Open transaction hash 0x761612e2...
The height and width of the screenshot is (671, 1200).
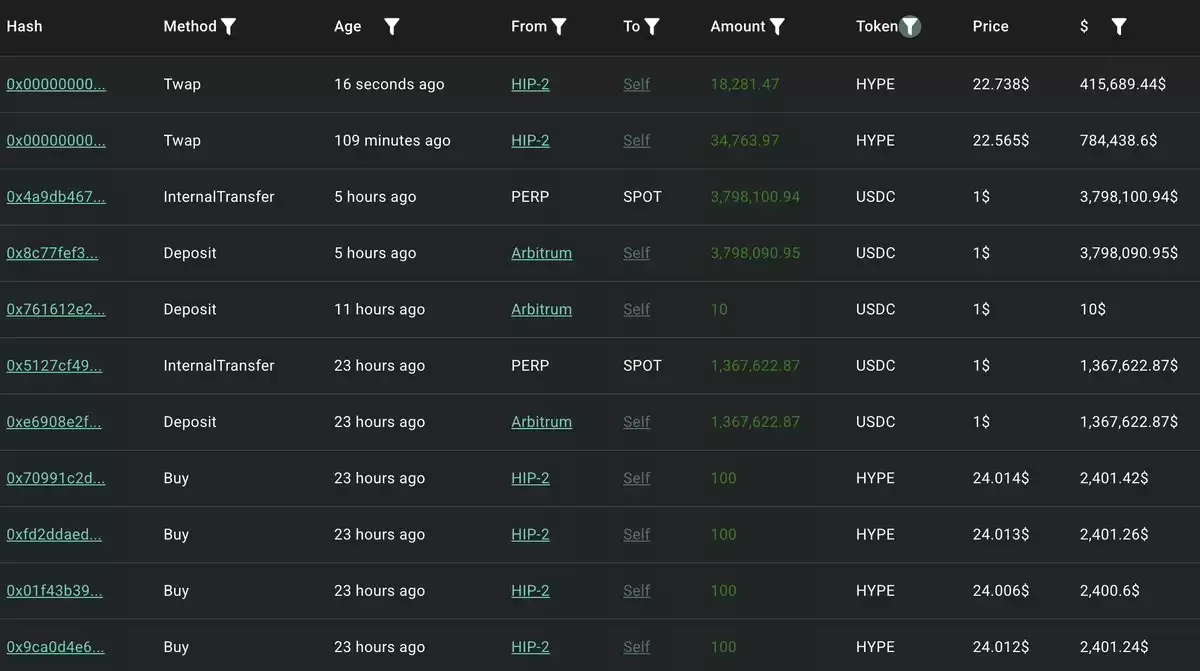pyautogui.click(x=56, y=309)
